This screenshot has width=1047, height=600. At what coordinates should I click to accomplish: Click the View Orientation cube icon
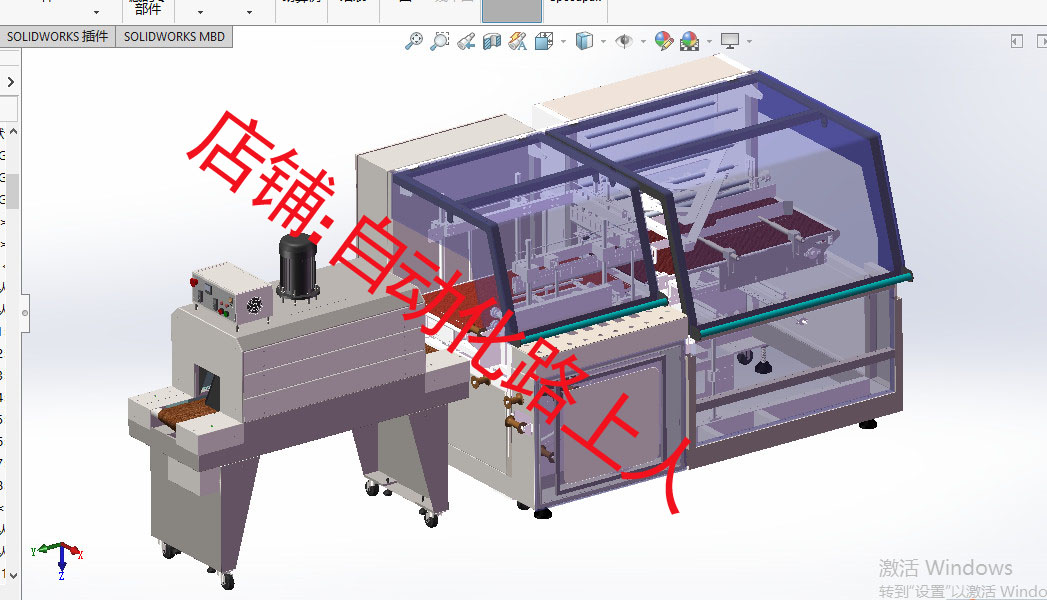[x=544, y=42]
